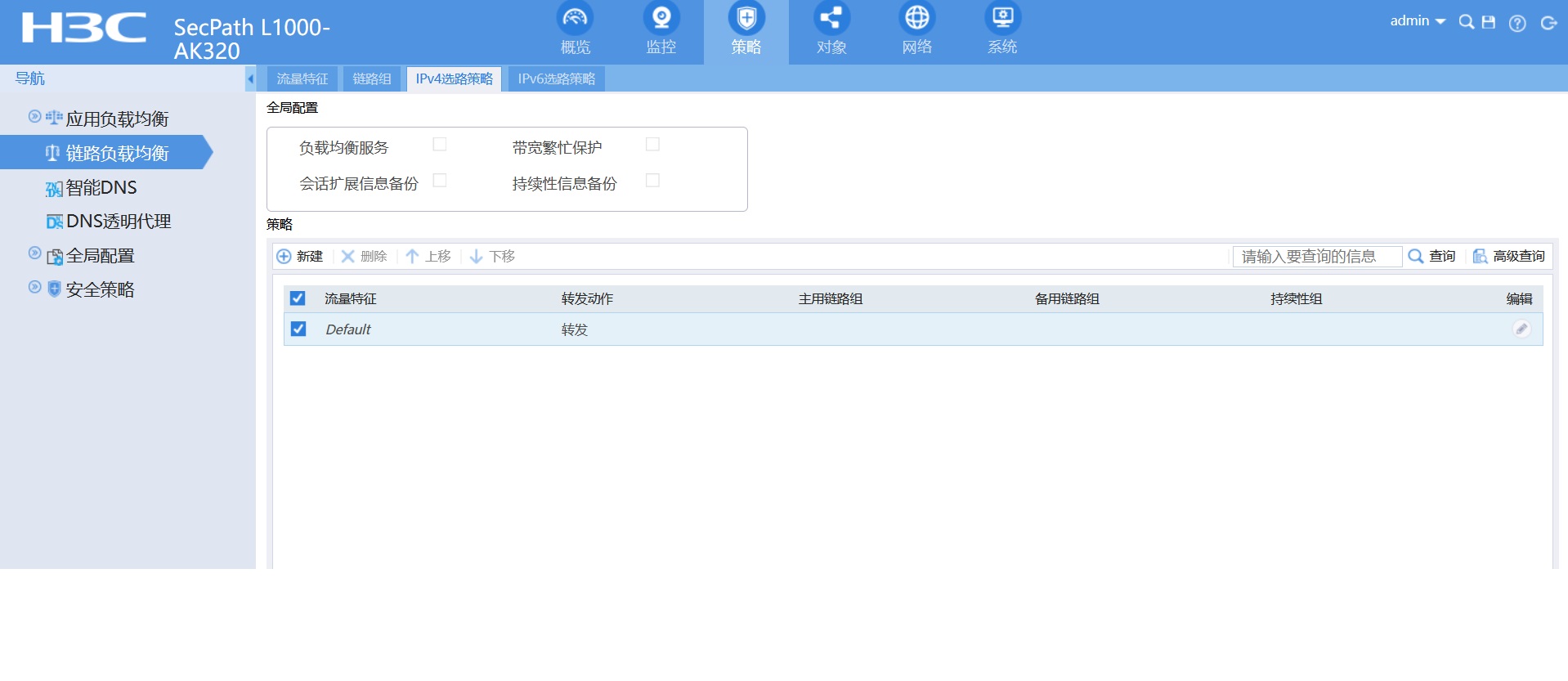Enable the 持续性信息备份 checkbox
The image size is (1568, 681).
[x=652, y=181]
